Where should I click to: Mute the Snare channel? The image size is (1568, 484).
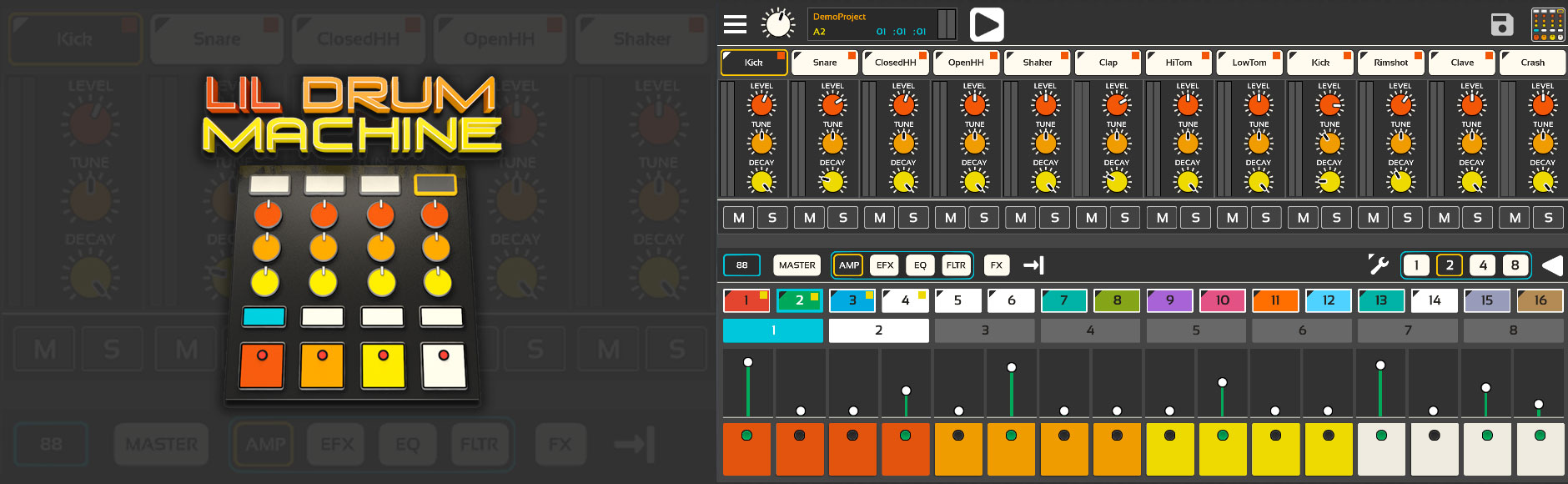(x=810, y=218)
